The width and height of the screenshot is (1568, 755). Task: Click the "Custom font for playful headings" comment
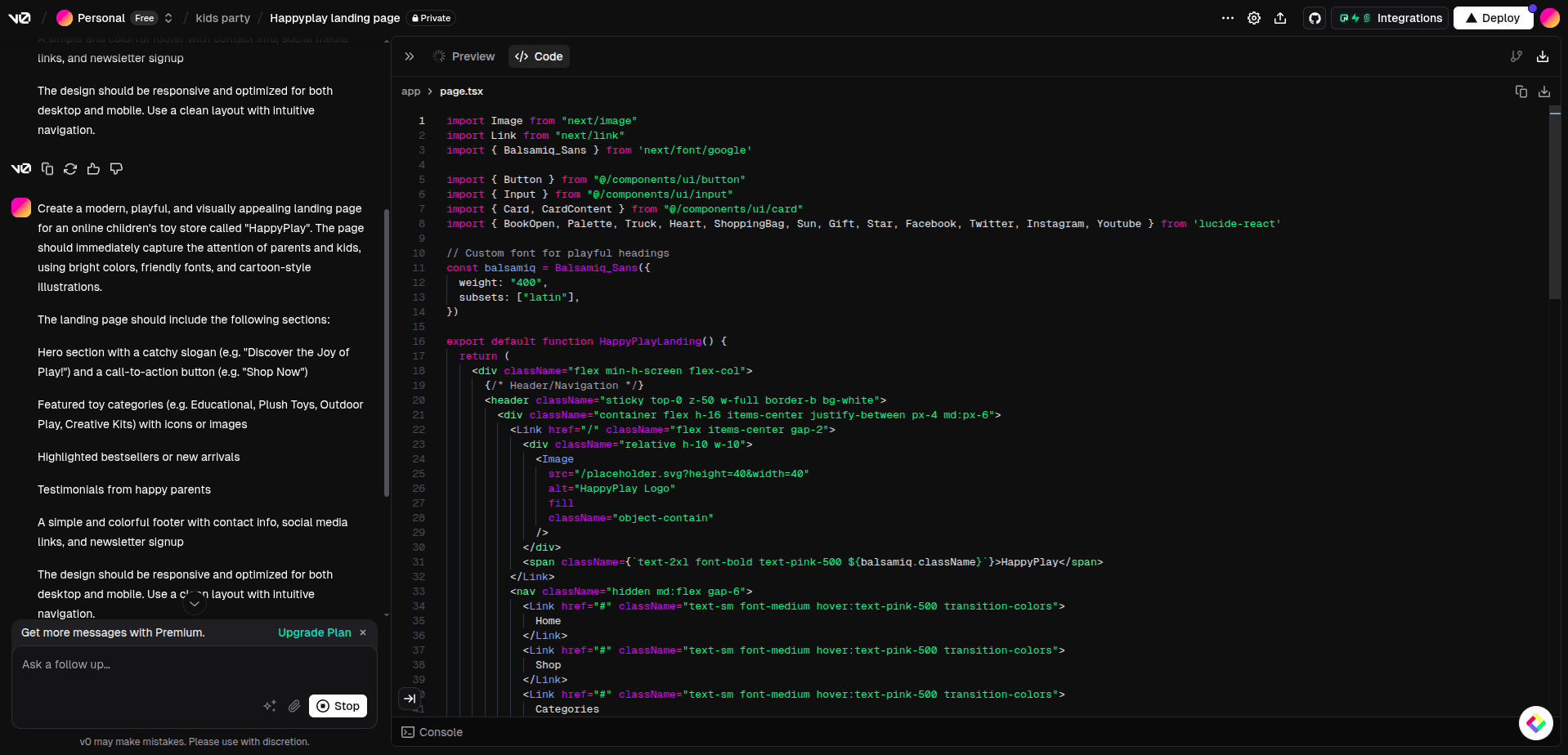558,253
